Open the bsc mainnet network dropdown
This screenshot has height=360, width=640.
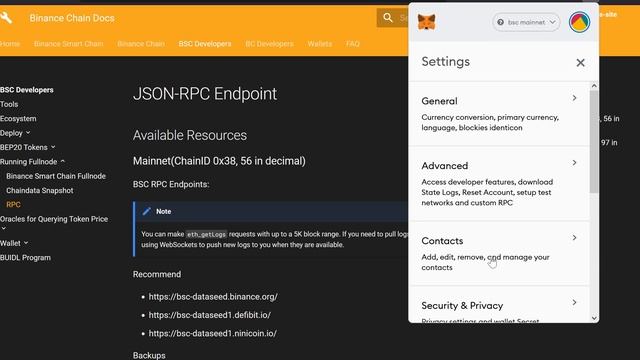click(x=526, y=22)
